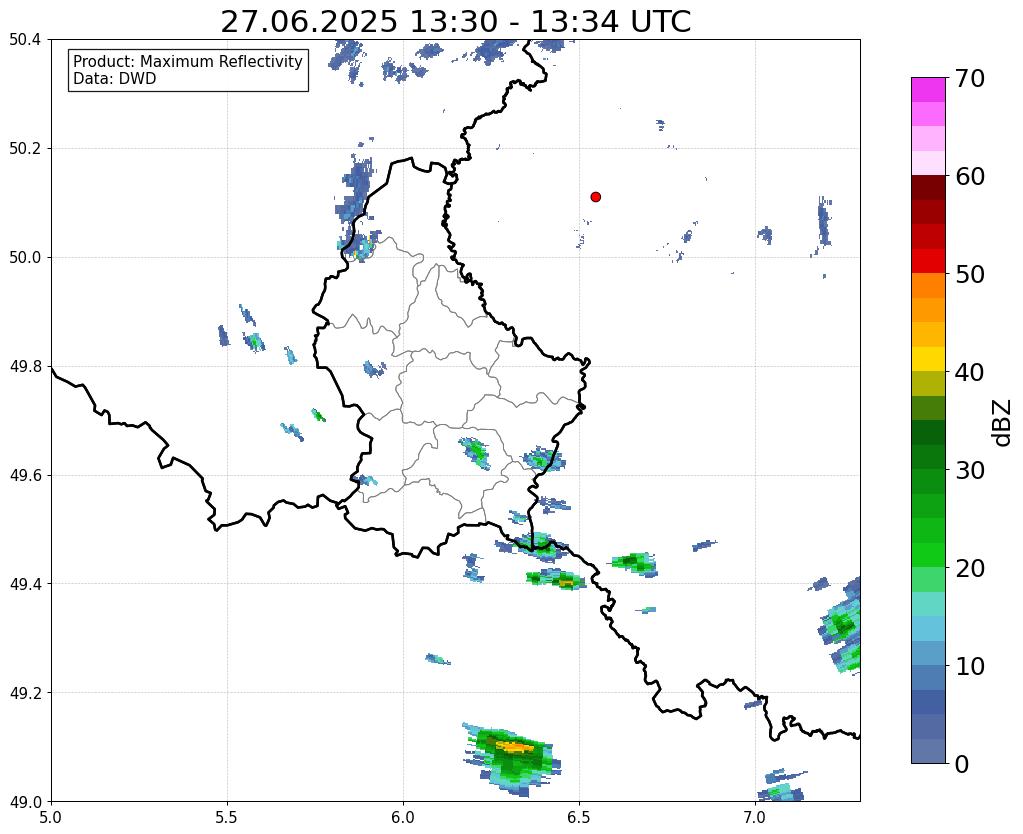Click the longitude tick label '7.0'
Image resolution: width=1023 pixels, height=834 pixels.
755,817
